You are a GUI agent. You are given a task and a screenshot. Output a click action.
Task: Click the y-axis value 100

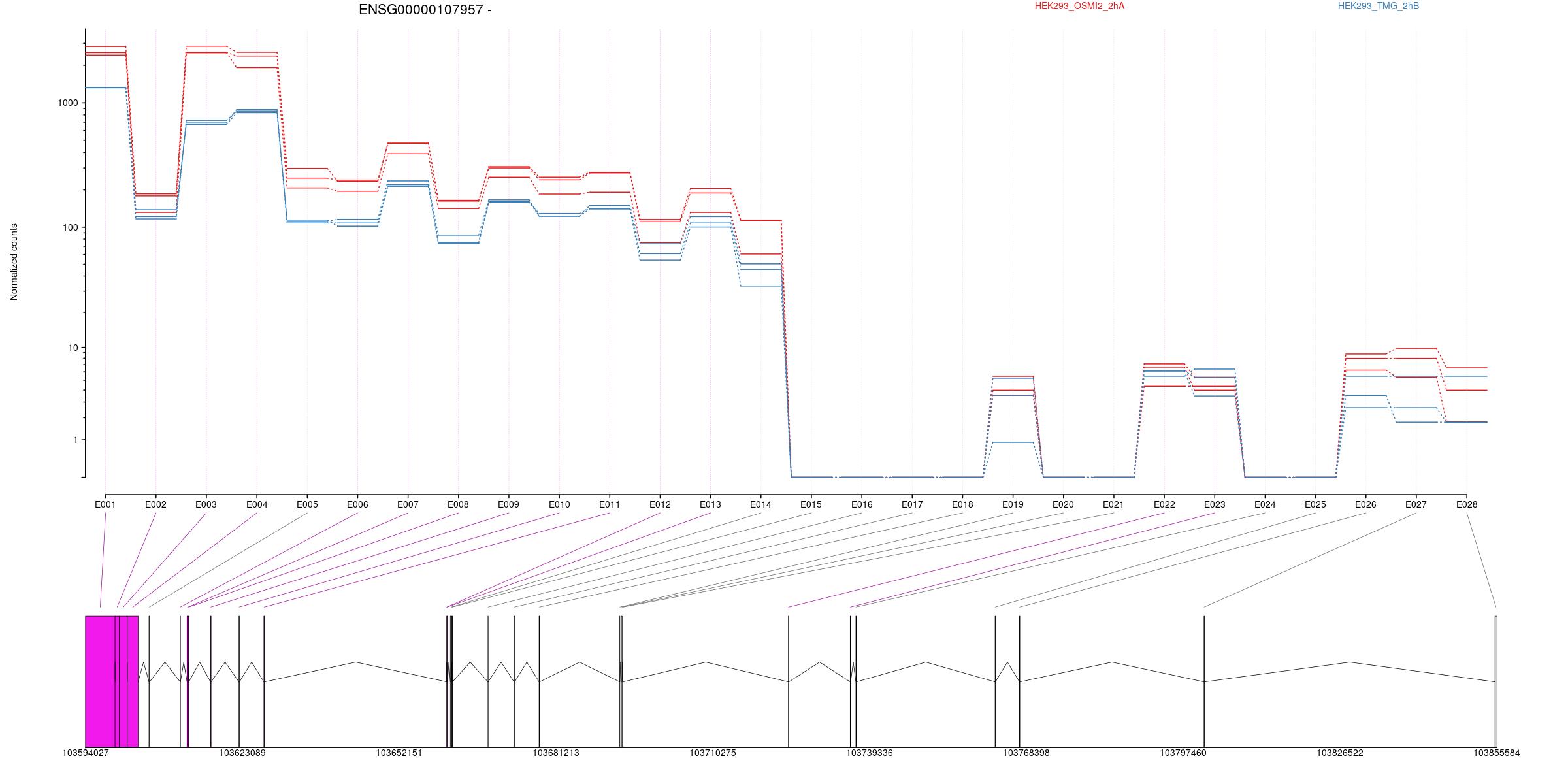[70, 228]
